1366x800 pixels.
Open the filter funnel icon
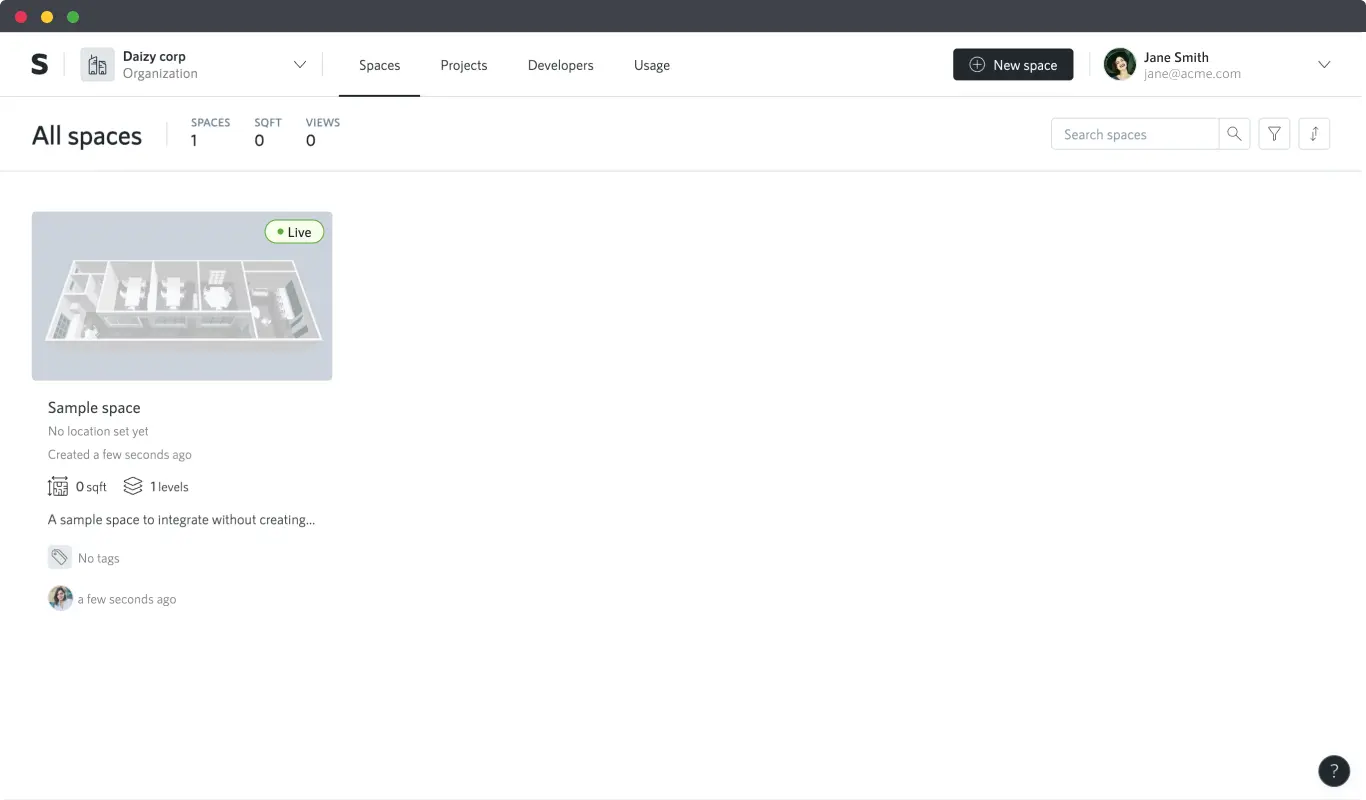(x=1274, y=134)
